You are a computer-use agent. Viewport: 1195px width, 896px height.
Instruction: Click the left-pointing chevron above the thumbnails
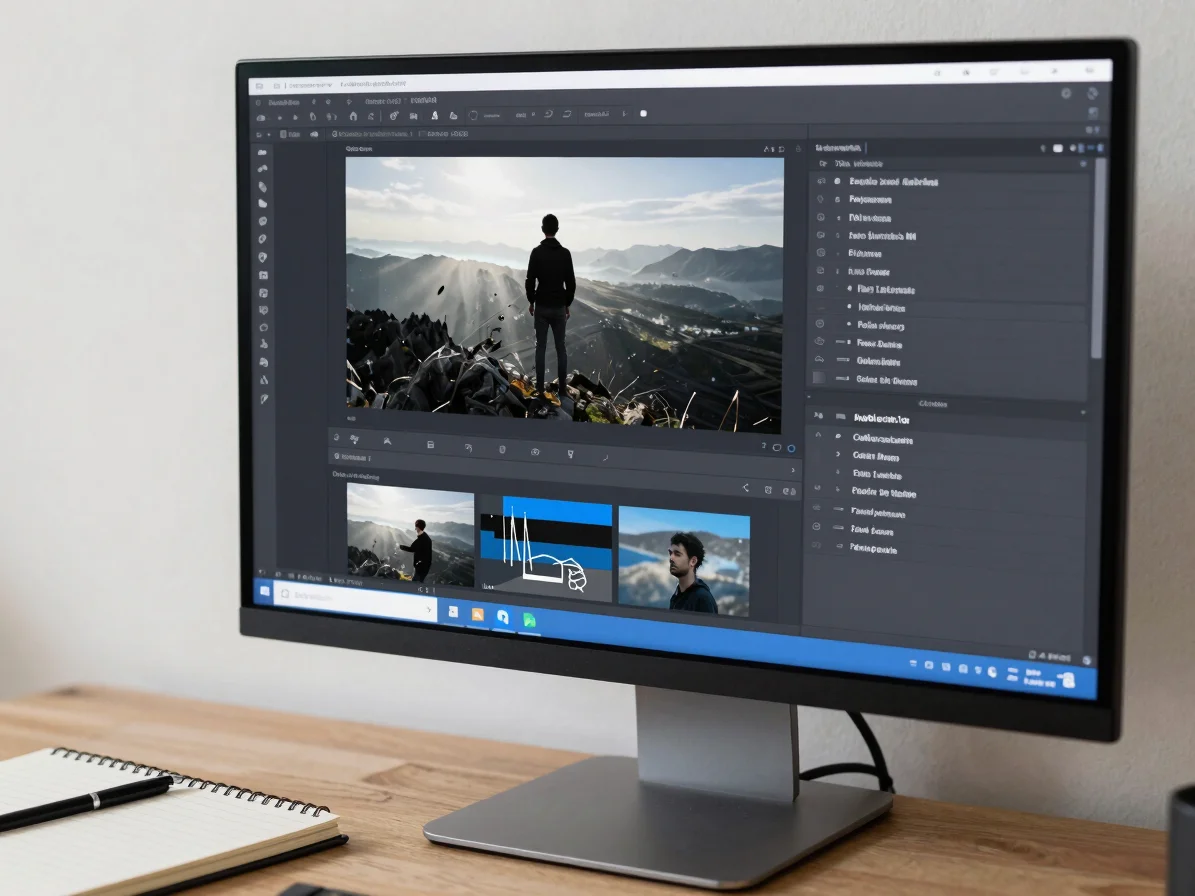coord(745,488)
